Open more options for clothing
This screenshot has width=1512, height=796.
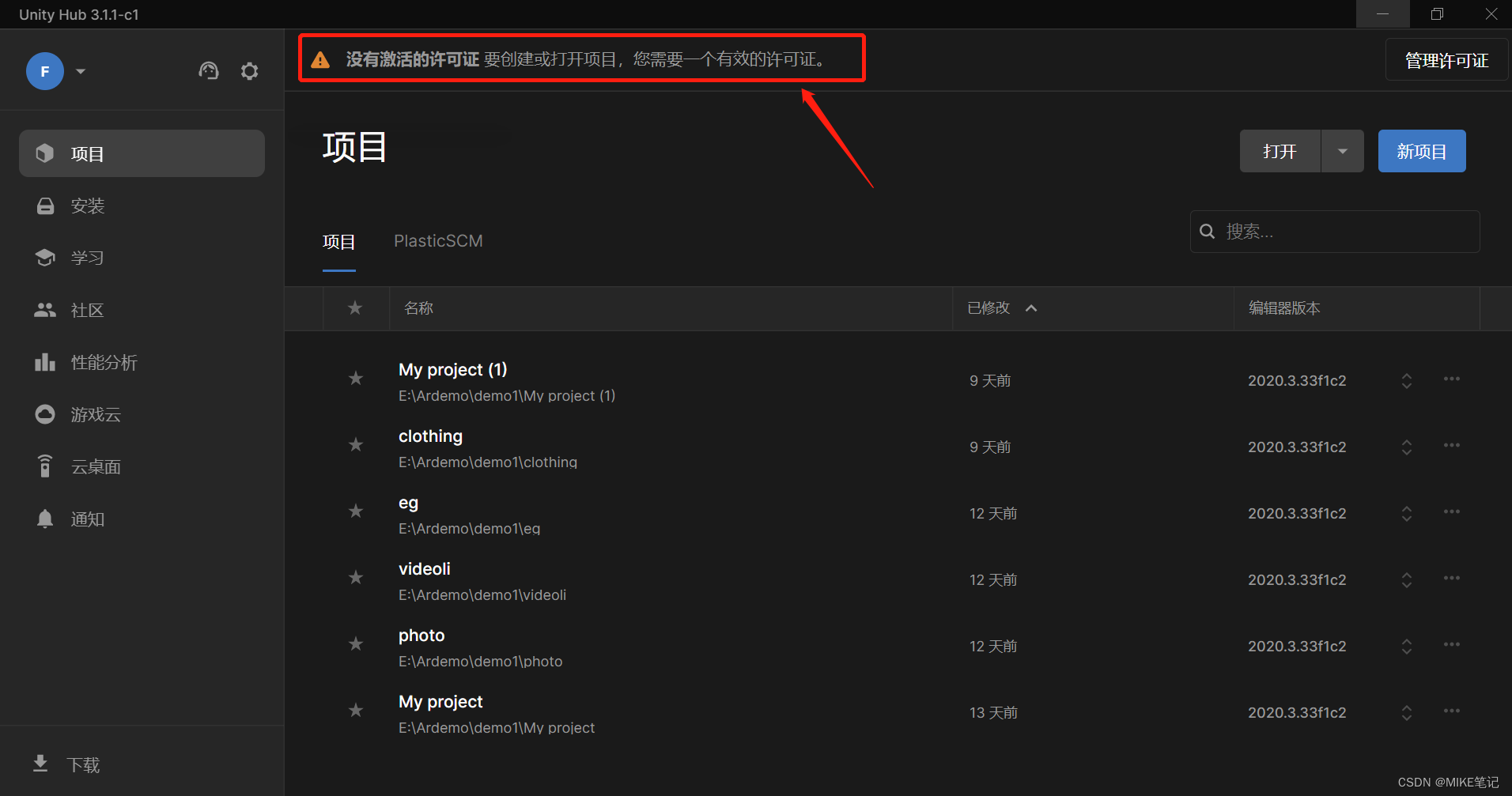click(x=1452, y=446)
